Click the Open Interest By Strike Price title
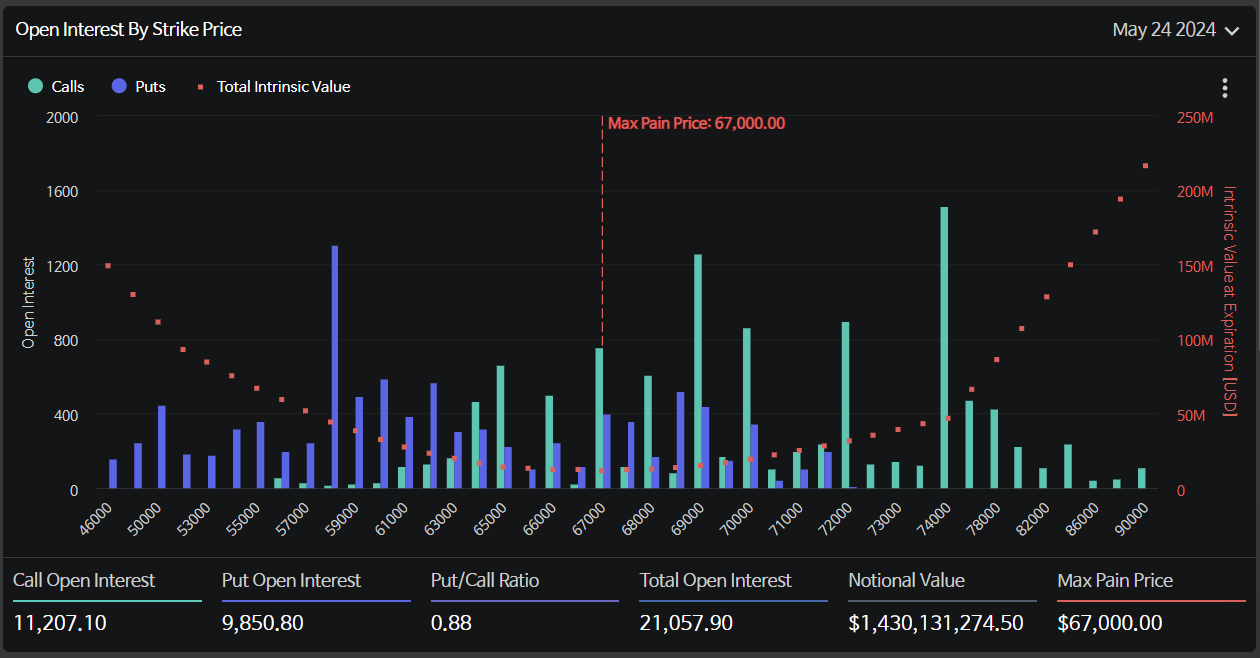Image resolution: width=1260 pixels, height=658 pixels. pyautogui.click(x=128, y=29)
